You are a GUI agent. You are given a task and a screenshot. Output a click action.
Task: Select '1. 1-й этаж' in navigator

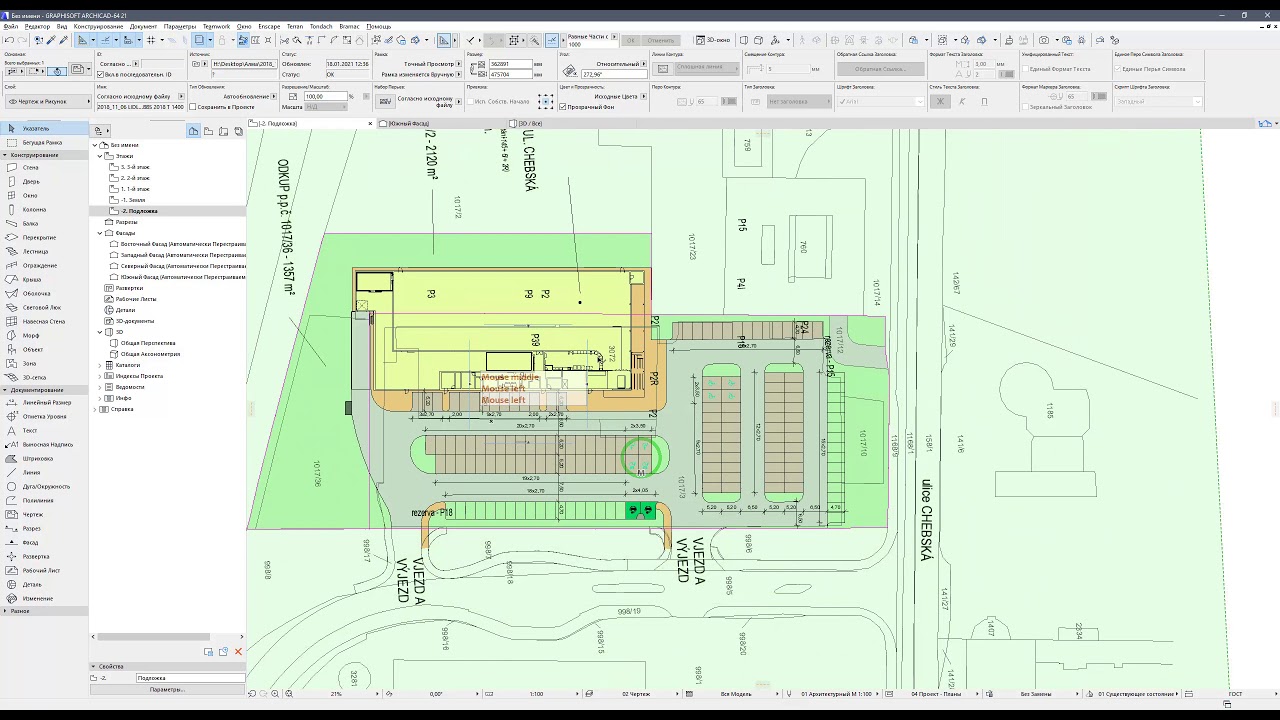(135, 189)
